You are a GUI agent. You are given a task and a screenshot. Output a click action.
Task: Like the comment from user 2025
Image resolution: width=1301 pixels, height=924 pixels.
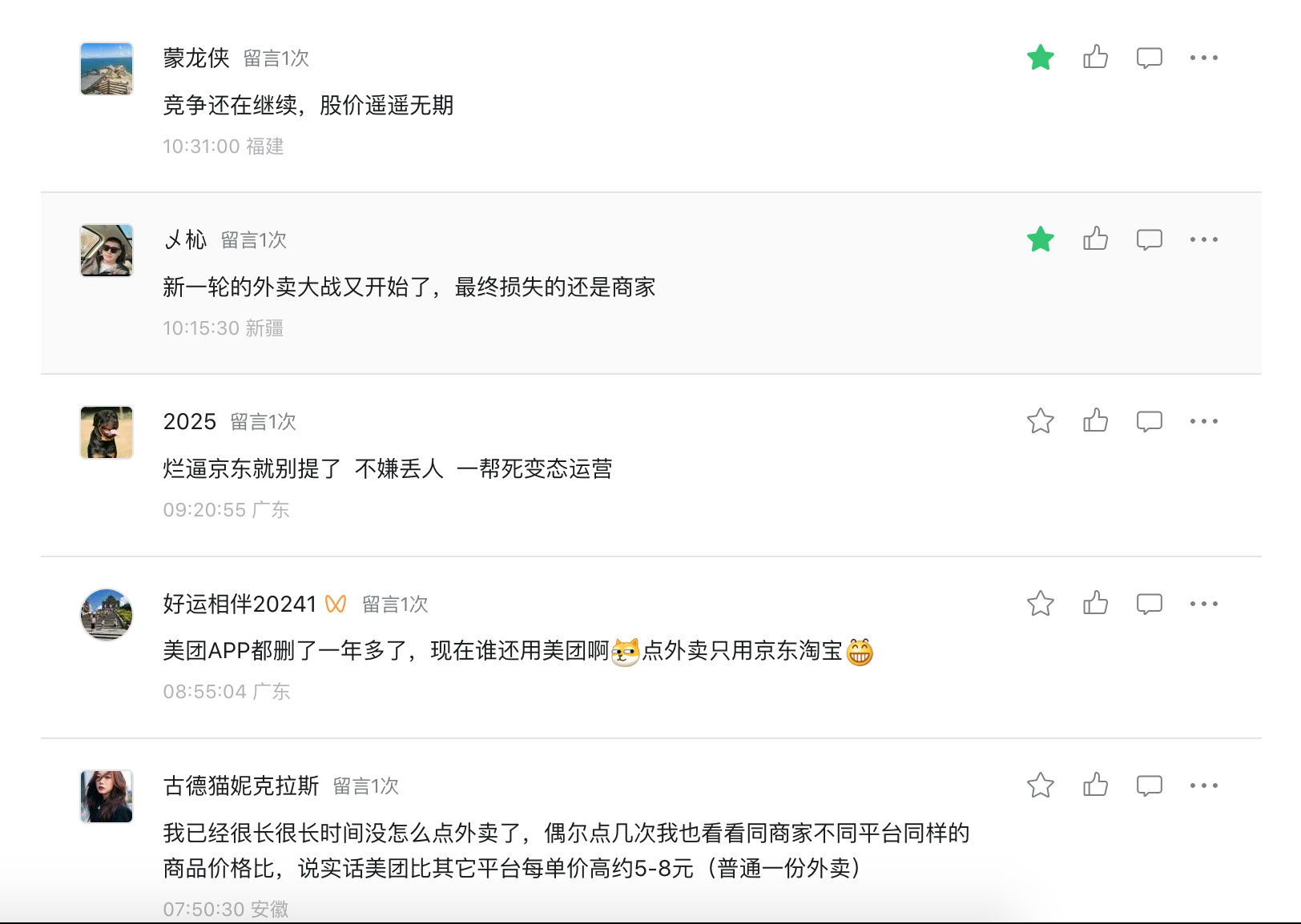(1095, 421)
